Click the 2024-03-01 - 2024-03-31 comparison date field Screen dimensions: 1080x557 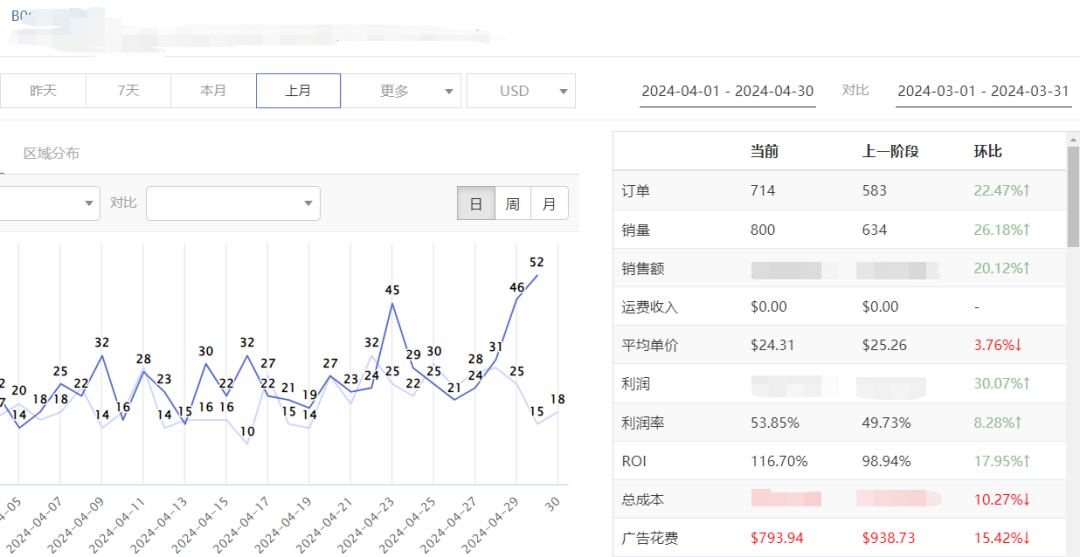(x=983, y=91)
